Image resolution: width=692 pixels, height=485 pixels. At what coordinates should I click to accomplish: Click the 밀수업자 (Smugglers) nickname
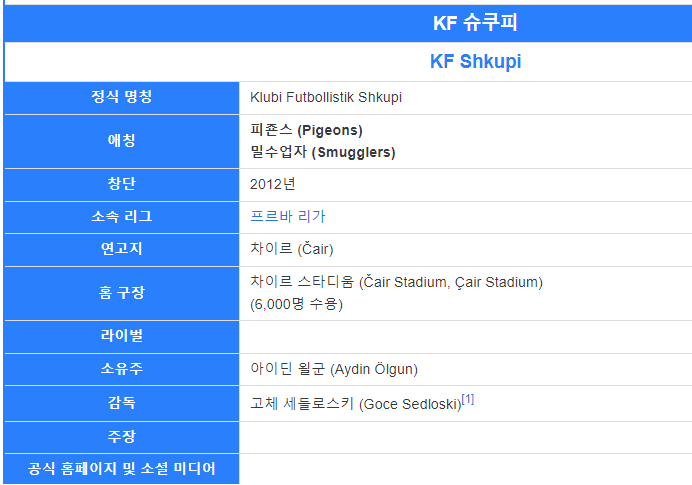[x=323, y=152]
